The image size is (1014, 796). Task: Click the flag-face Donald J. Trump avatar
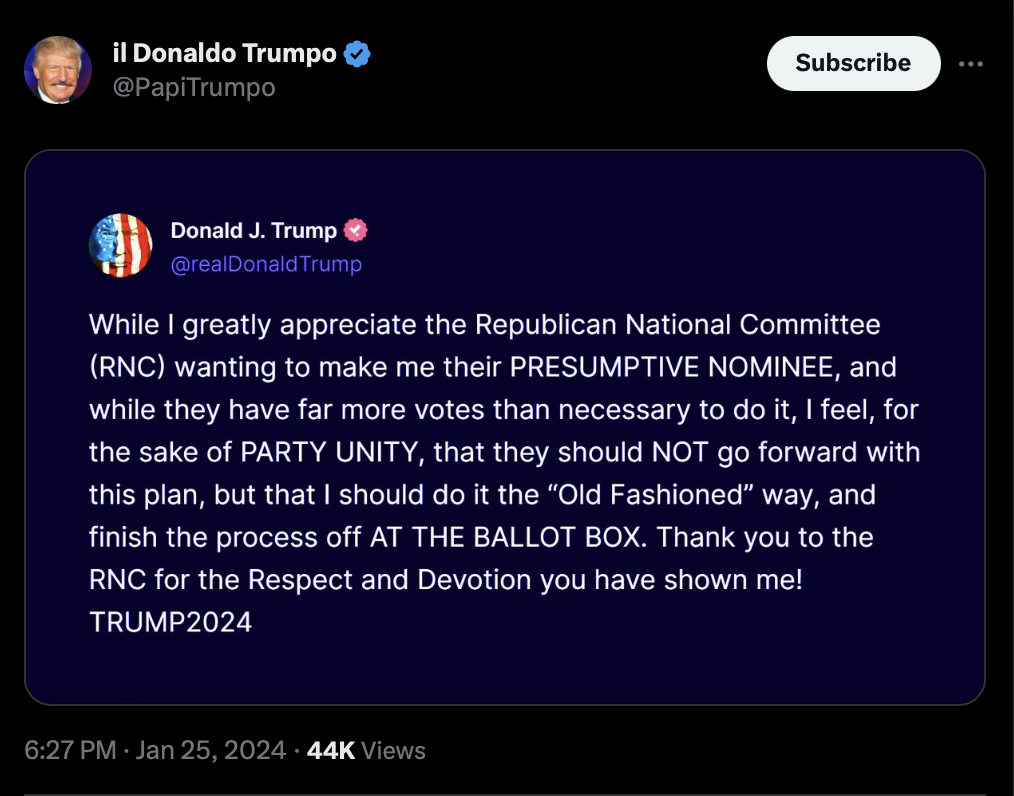click(x=120, y=245)
